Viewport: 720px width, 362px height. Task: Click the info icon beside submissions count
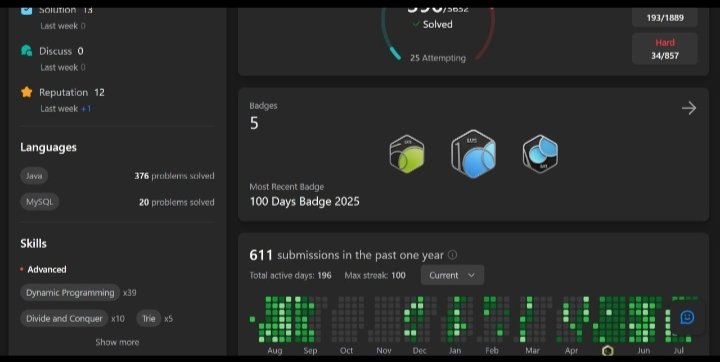tap(452, 255)
